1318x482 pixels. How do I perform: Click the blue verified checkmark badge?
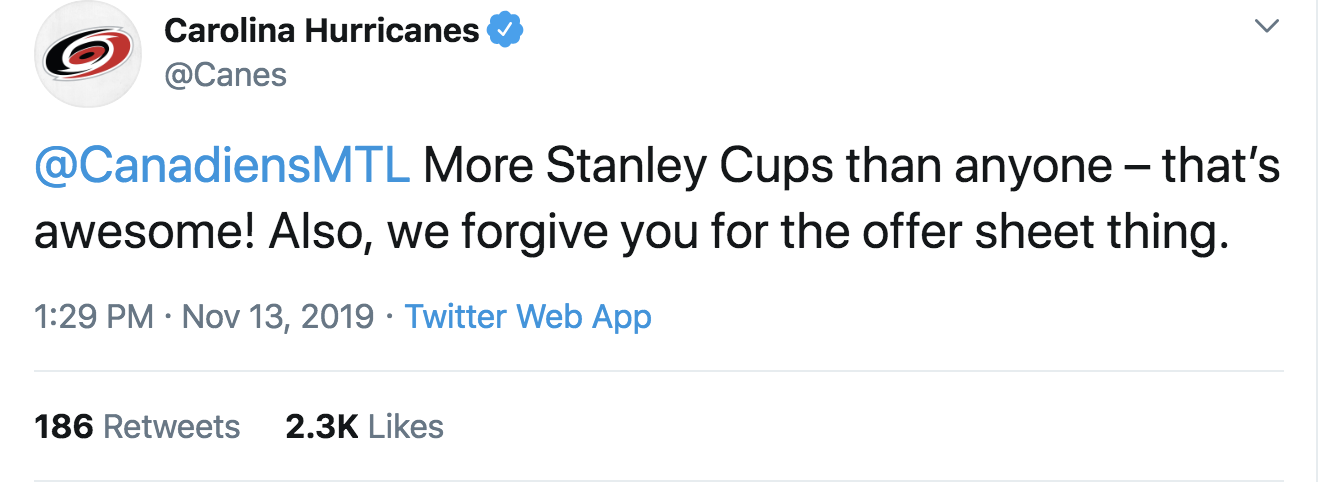pyautogui.click(x=505, y=31)
